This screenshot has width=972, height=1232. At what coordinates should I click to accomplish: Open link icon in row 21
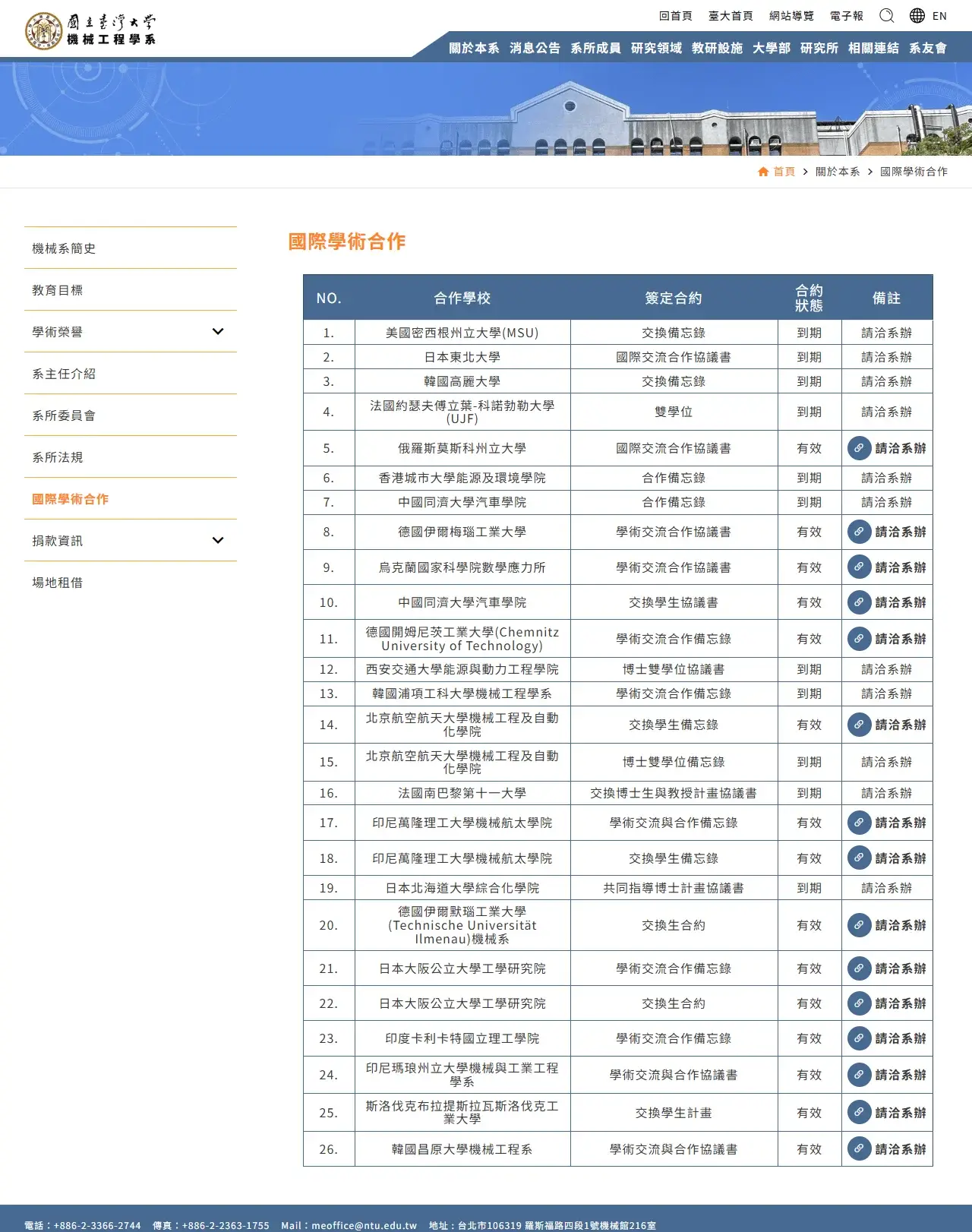click(x=859, y=968)
